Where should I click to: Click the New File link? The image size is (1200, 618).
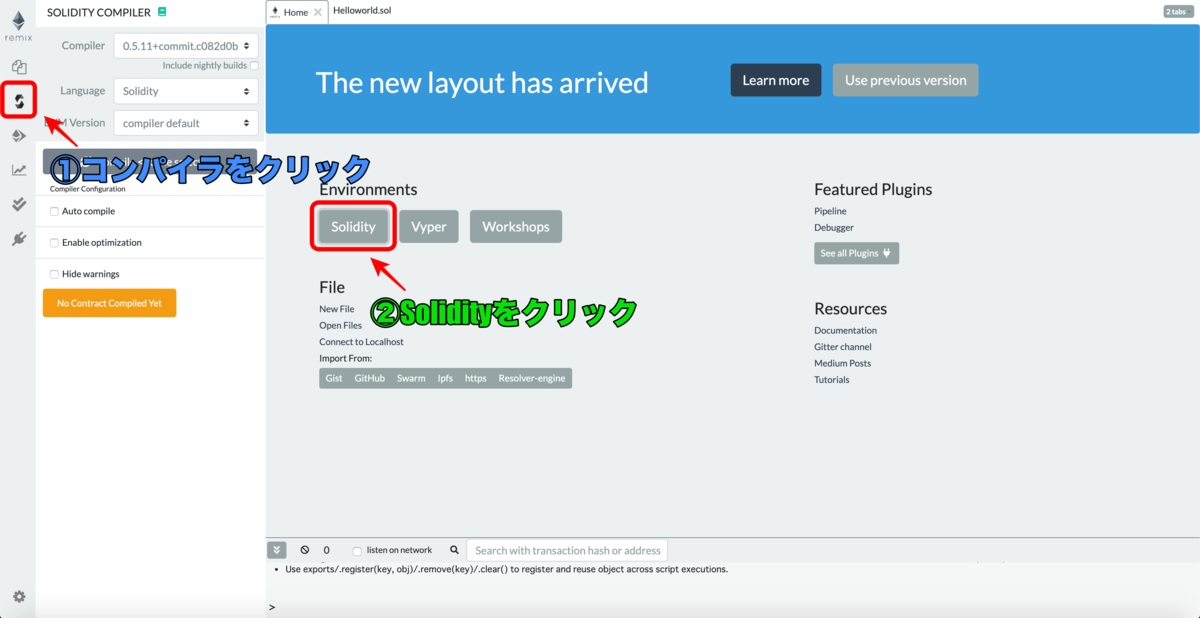click(337, 309)
